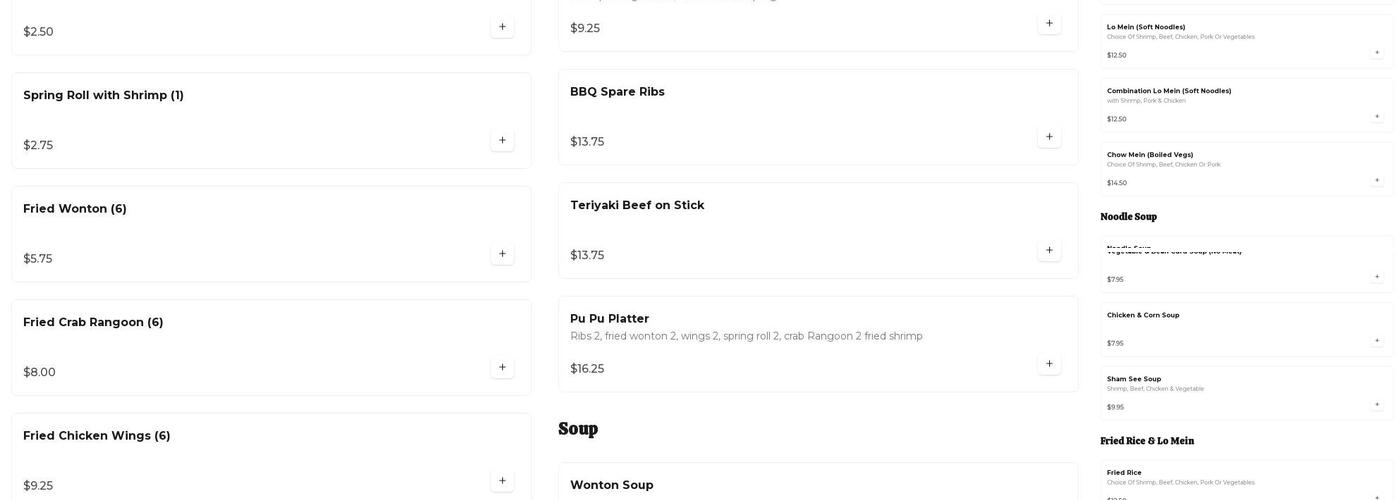Open Pu Pu Platter item title

609,319
